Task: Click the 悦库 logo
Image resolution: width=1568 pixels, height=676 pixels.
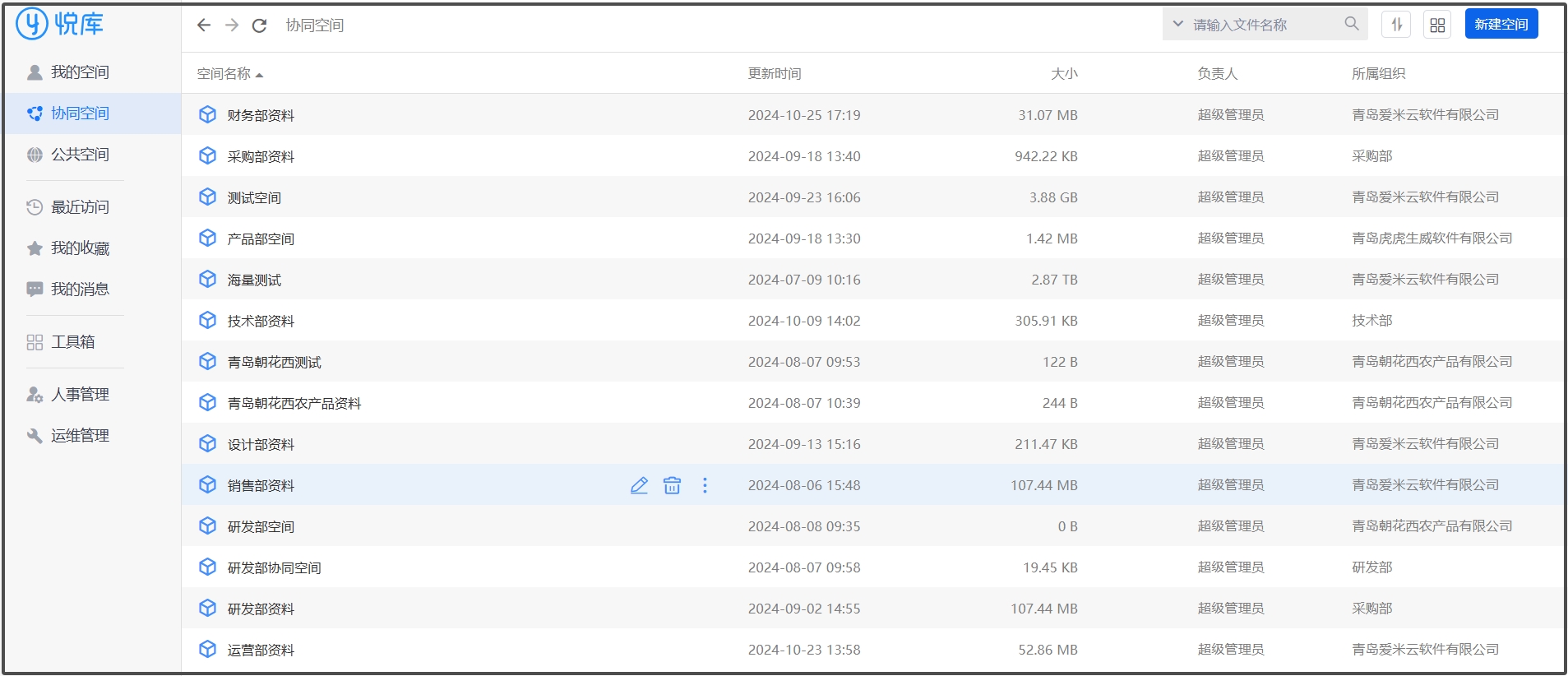Action: coord(60,24)
